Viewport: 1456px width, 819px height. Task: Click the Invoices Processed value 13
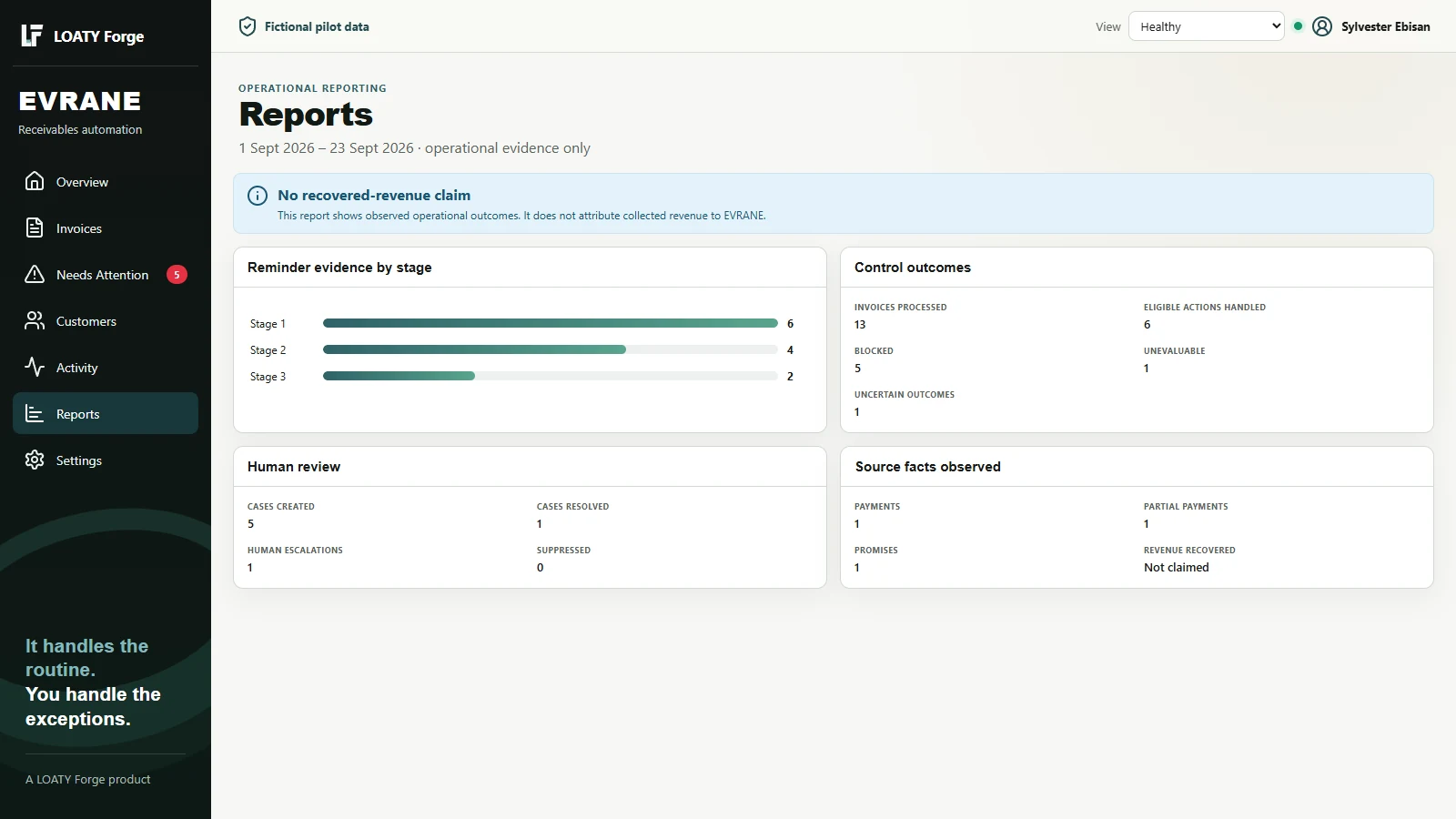point(860,324)
